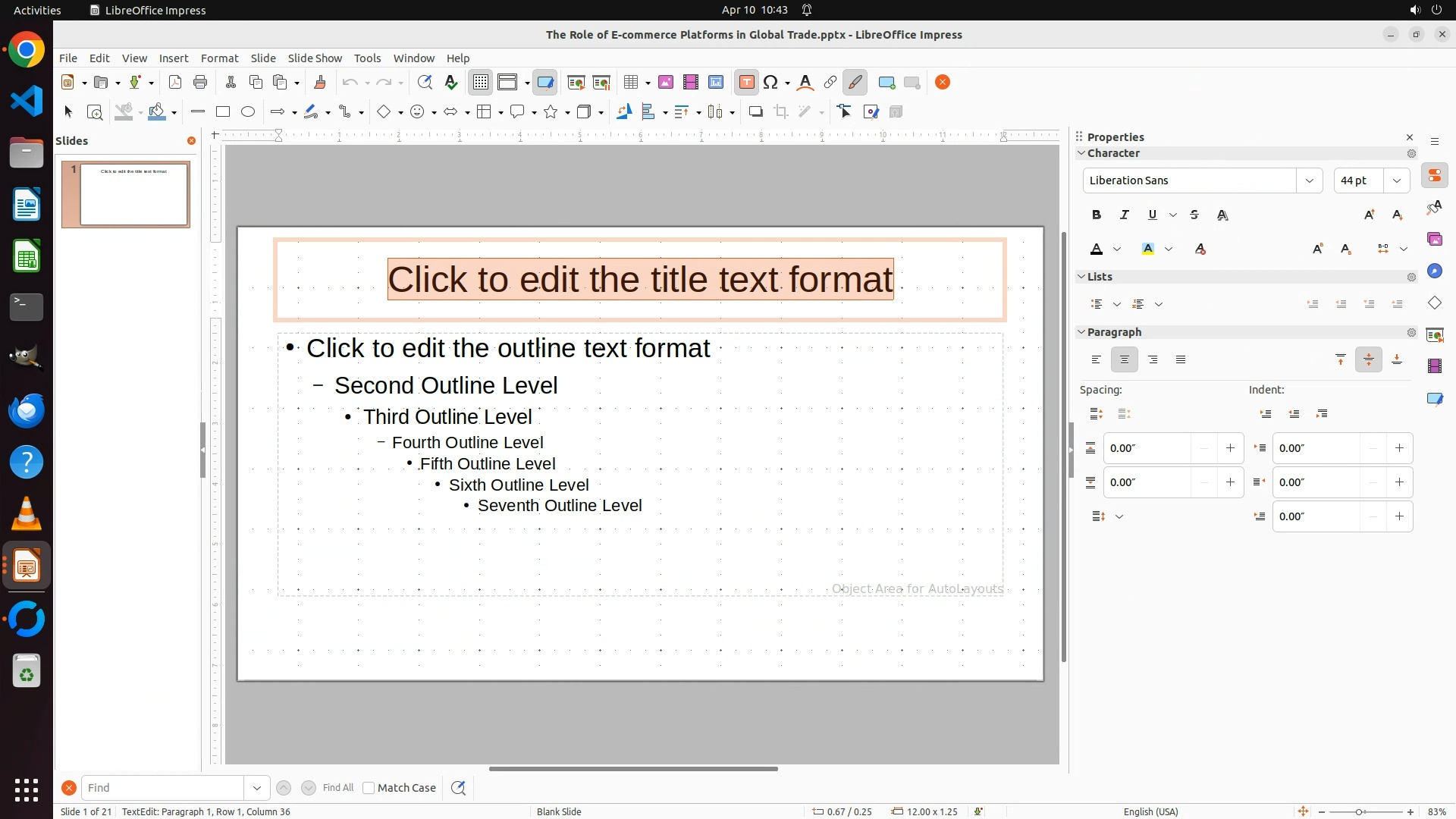Open the Slide Show menu

315,58
